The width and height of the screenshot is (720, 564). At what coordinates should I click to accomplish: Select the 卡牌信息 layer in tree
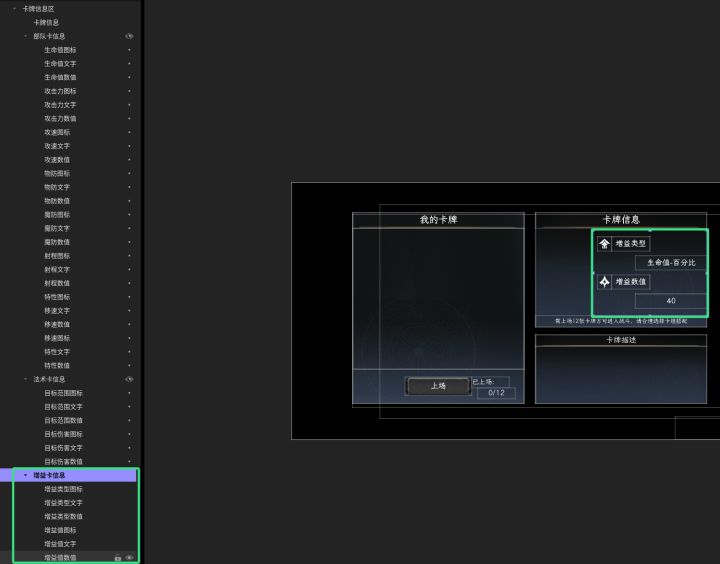point(46,23)
